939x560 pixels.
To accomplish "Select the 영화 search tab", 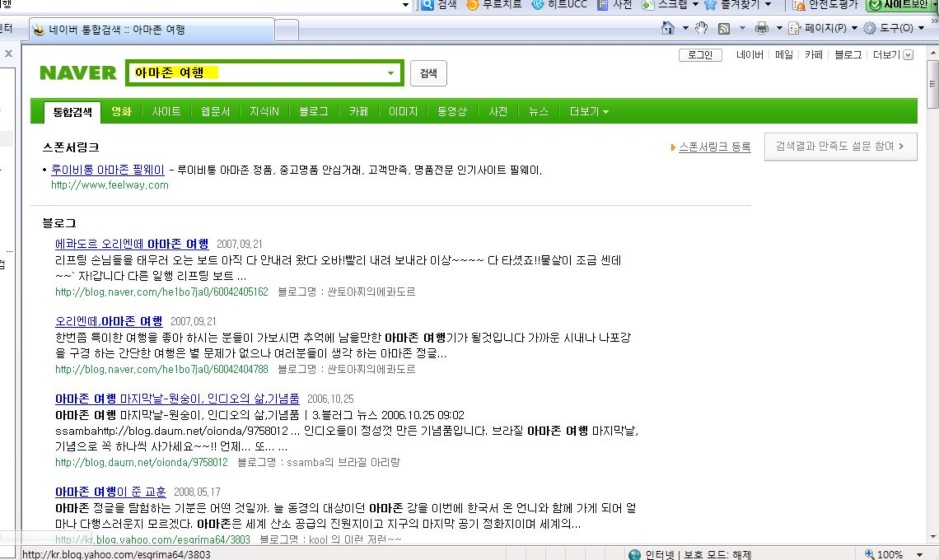I will [122, 111].
